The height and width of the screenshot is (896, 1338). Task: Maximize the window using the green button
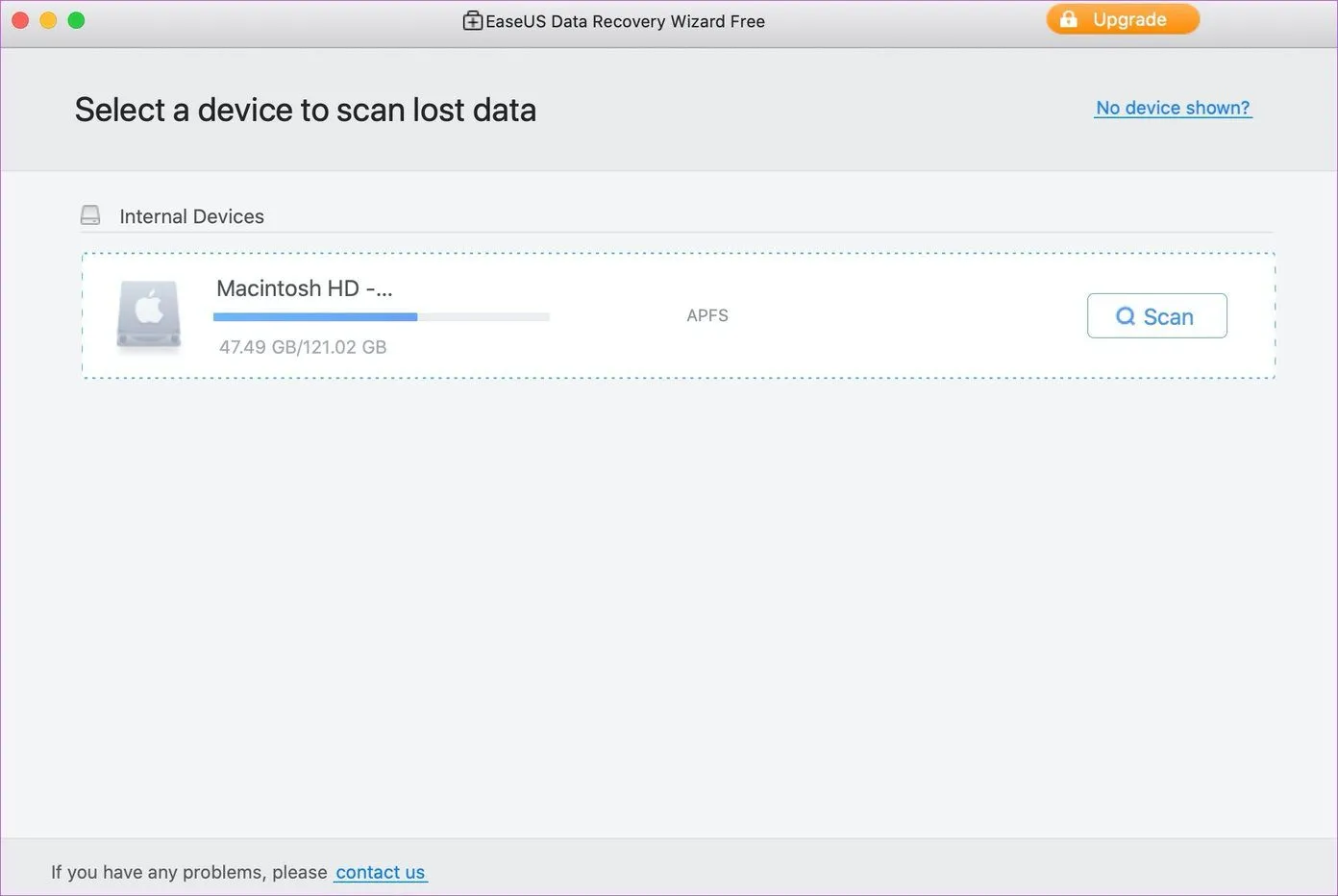coord(76,20)
